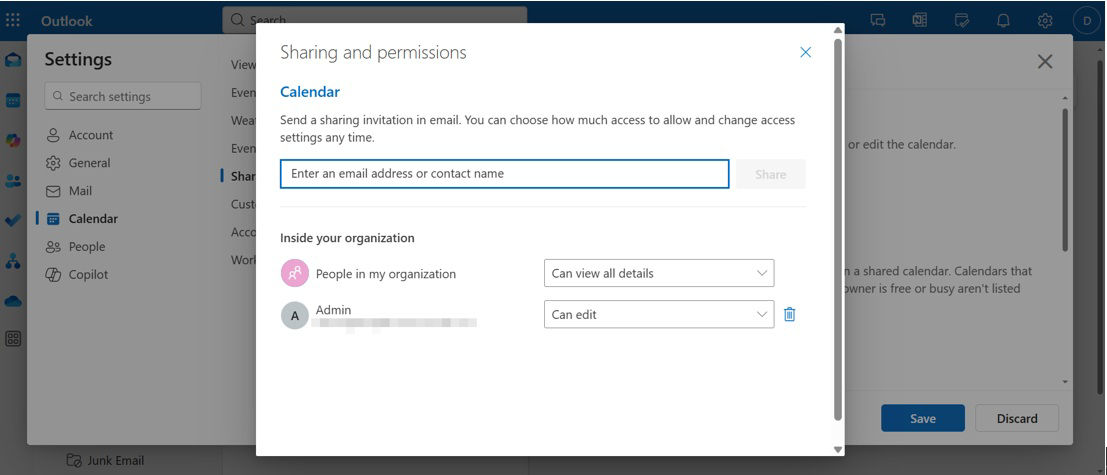1107x475 pixels.
Task: Delete Admin's calendar permission with trash icon
Action: [x=789, y=315]
